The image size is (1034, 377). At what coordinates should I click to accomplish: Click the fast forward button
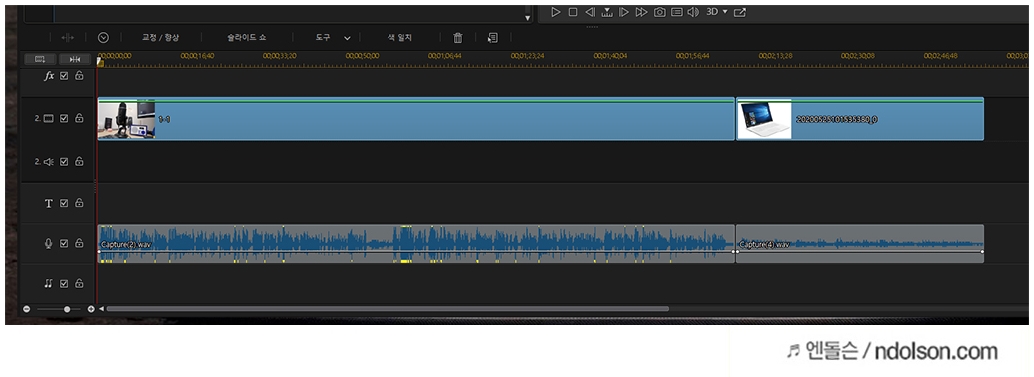[x=641, y=12]
